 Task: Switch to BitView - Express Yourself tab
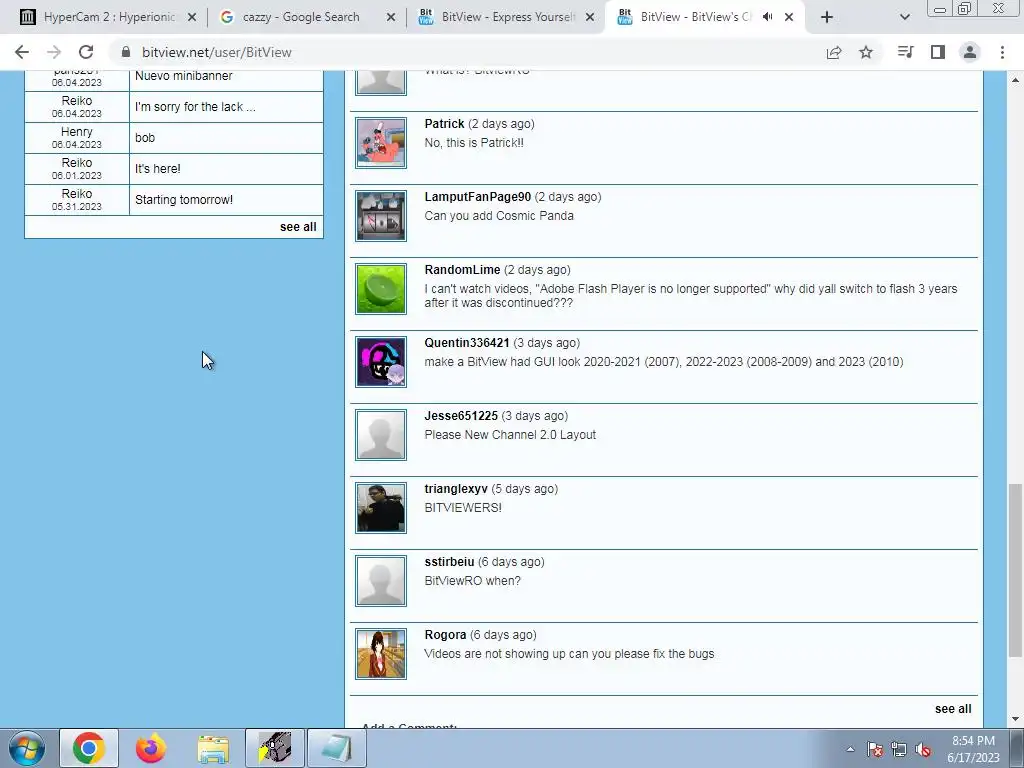(507, 17)
